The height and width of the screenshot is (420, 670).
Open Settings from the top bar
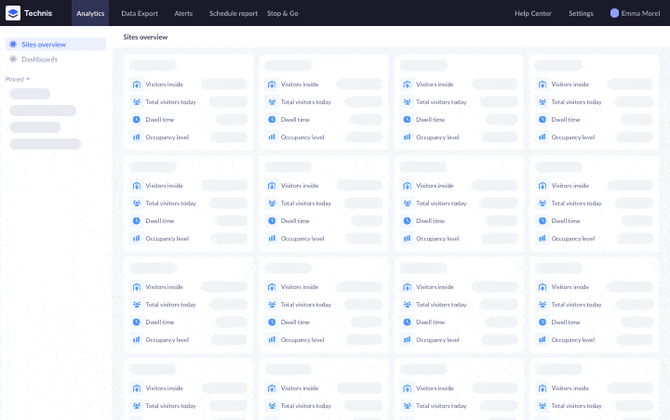coord(581,13)
